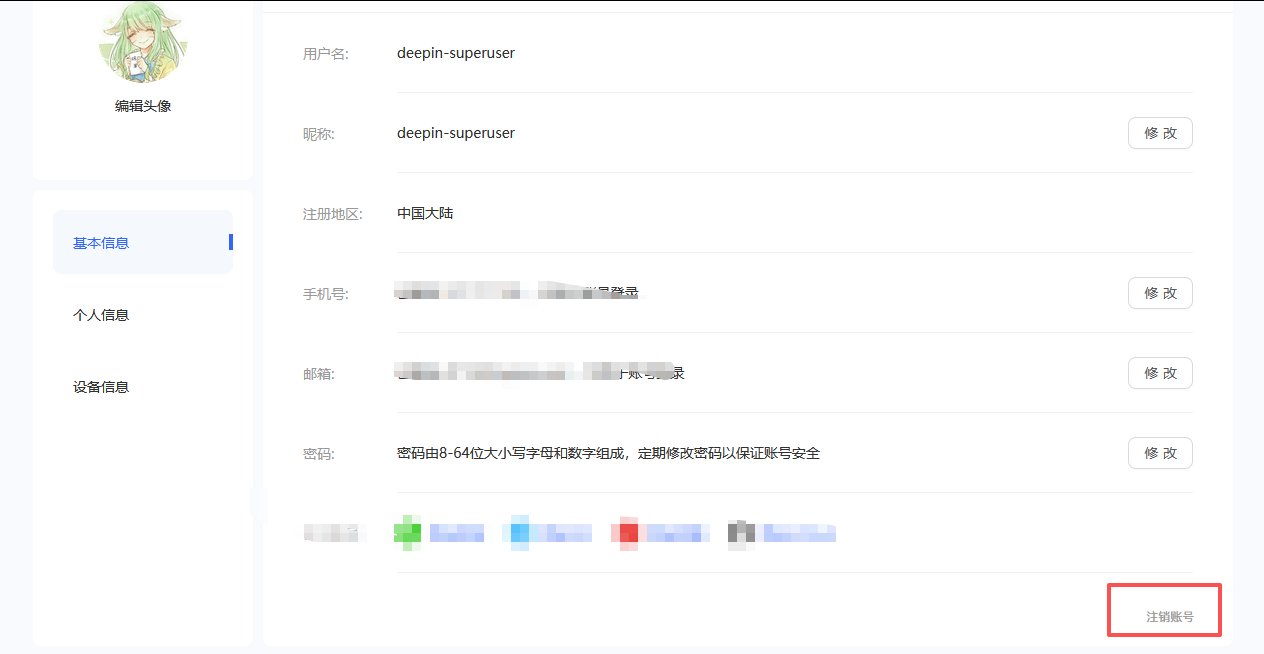Click 修改 in the 密码 row
The width and height of the screenshot is (1264, 654).
click(x=1159, y=452)
